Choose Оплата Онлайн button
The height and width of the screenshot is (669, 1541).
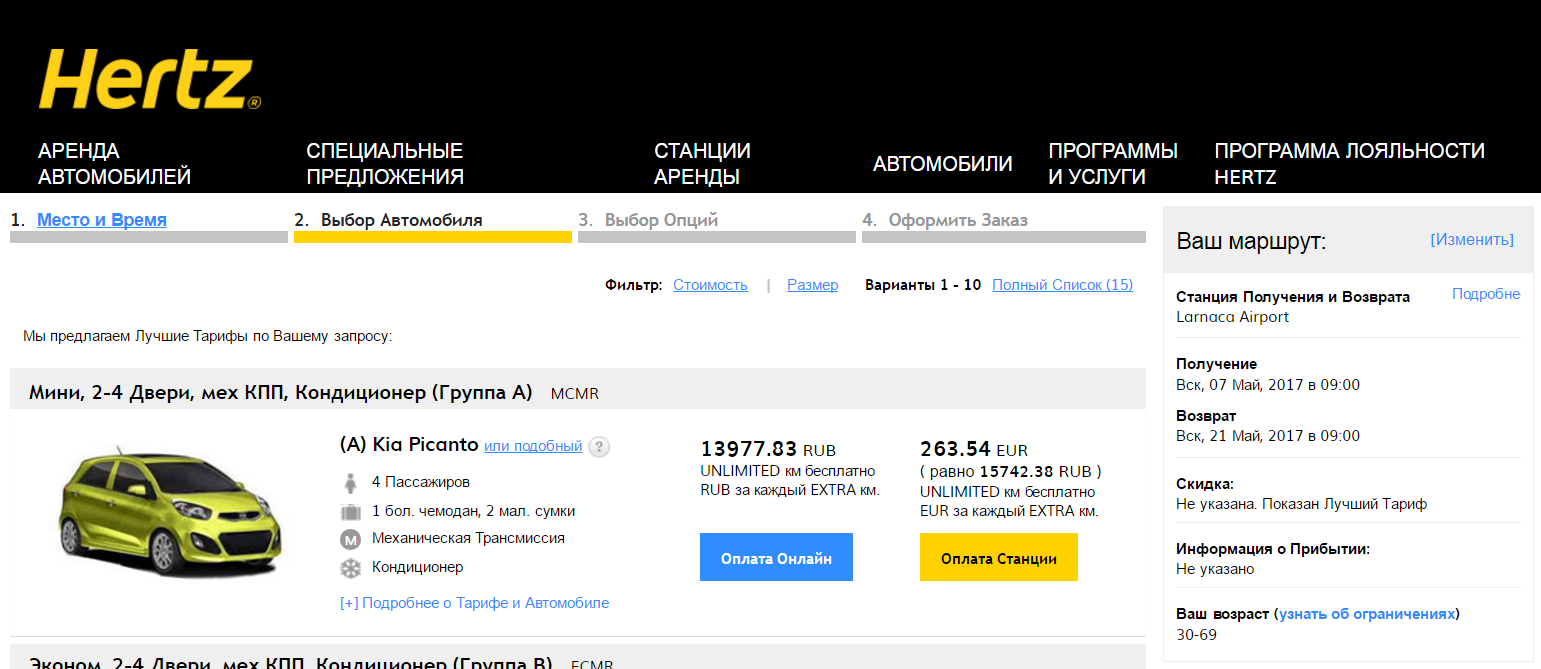pyautogui.click(x=776, y=557)
